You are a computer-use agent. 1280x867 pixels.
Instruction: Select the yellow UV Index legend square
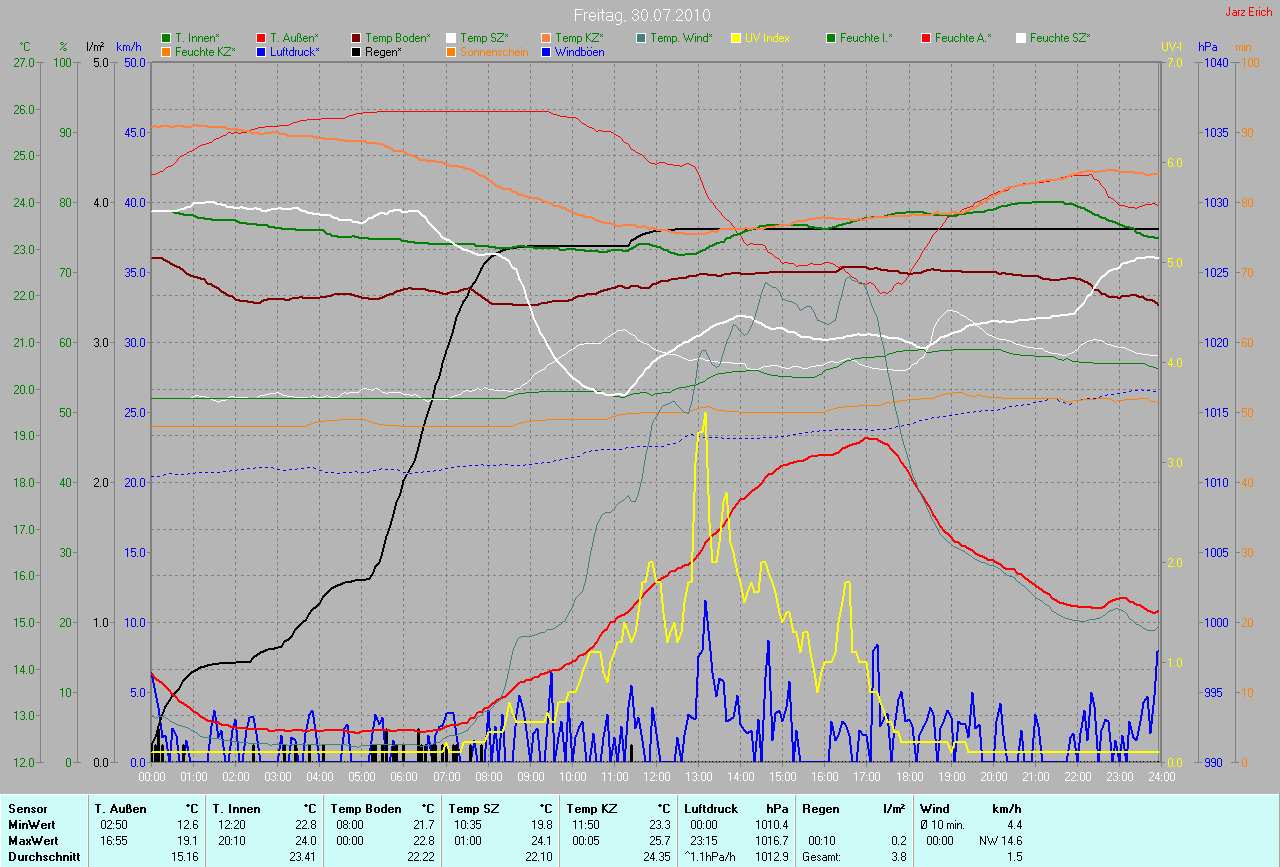(x=736, y=38)
